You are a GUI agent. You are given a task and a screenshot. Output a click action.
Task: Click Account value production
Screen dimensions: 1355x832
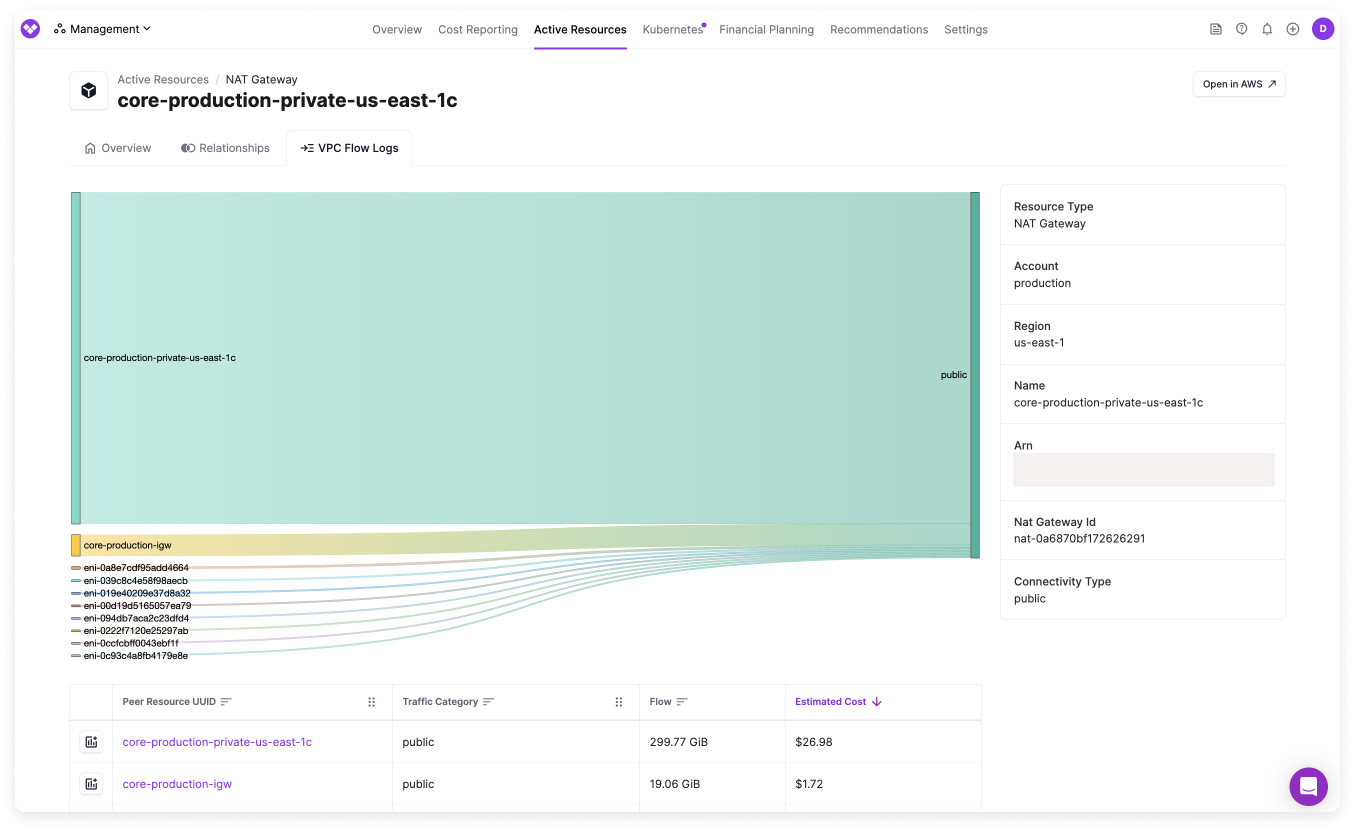click(1042, 283)
